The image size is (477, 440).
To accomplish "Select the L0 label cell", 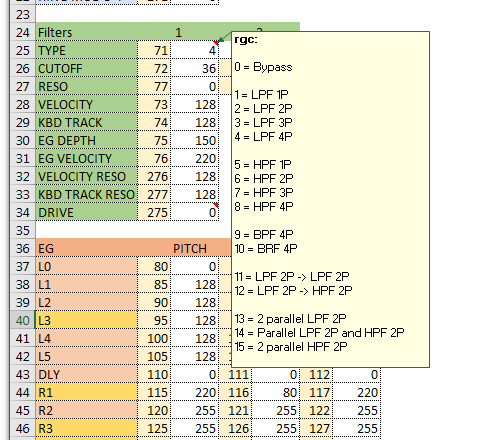I will point(86,267).
